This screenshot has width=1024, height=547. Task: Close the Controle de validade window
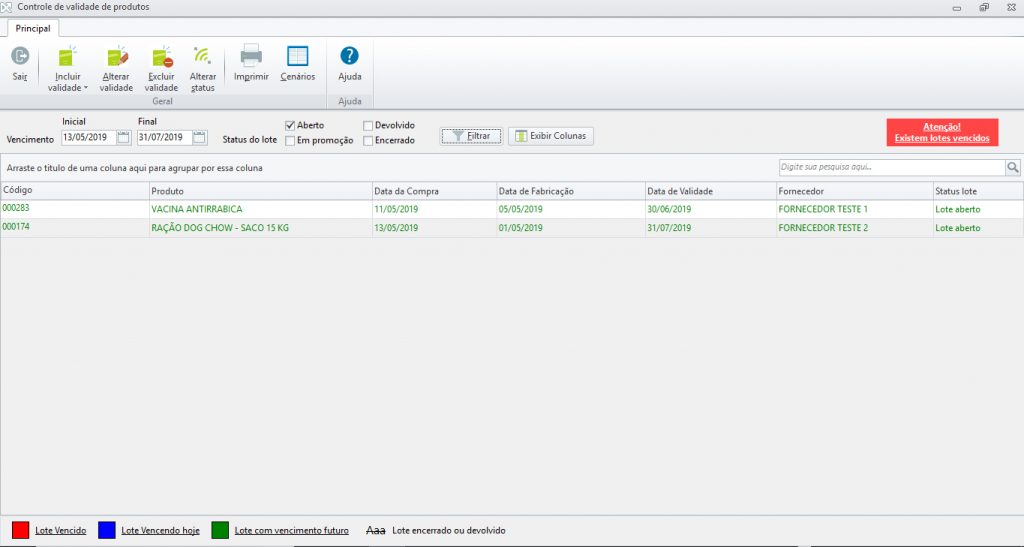[1011, 8]
